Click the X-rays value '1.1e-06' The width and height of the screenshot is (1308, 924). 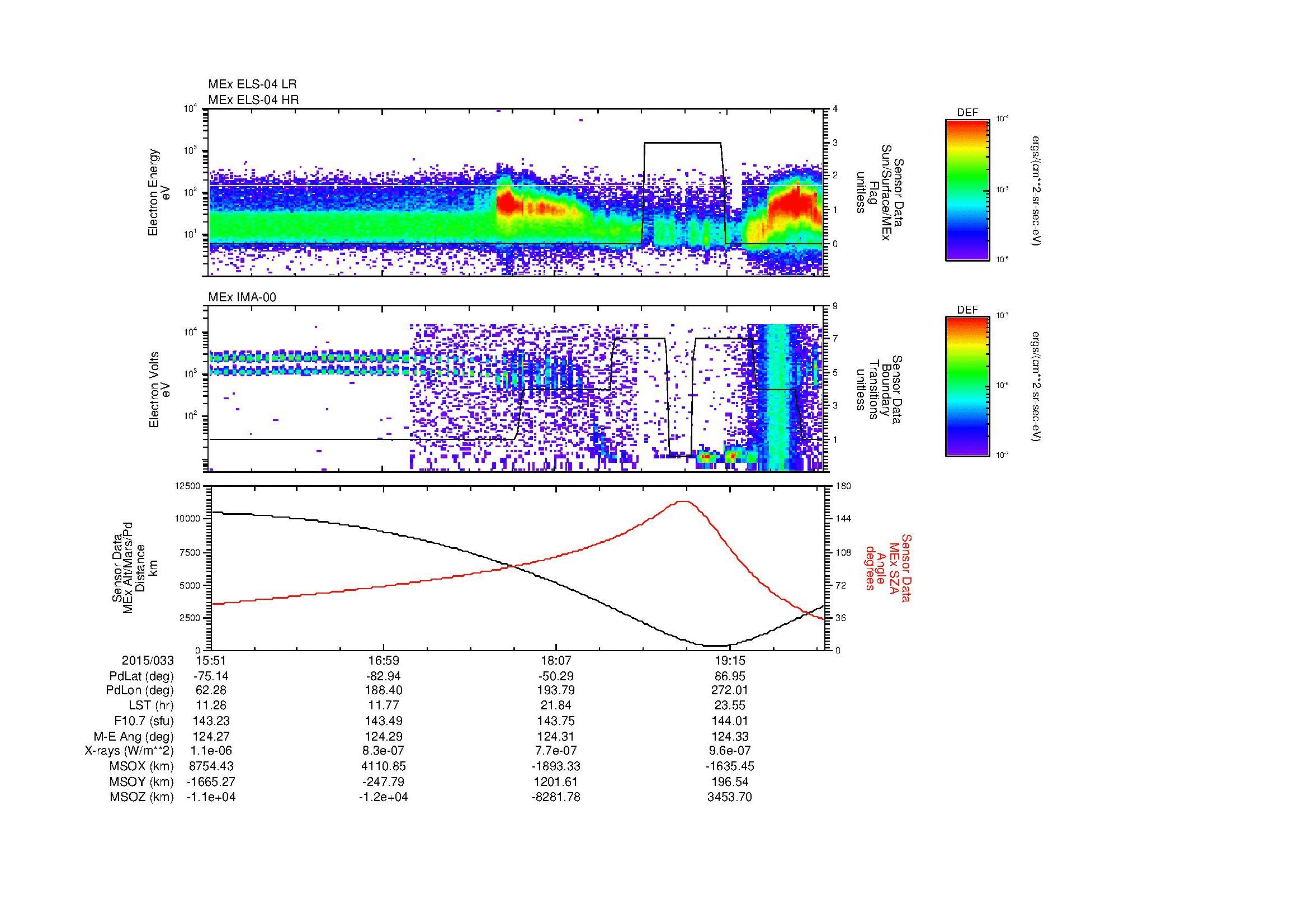pyautogui.click(x=211, y=751)
